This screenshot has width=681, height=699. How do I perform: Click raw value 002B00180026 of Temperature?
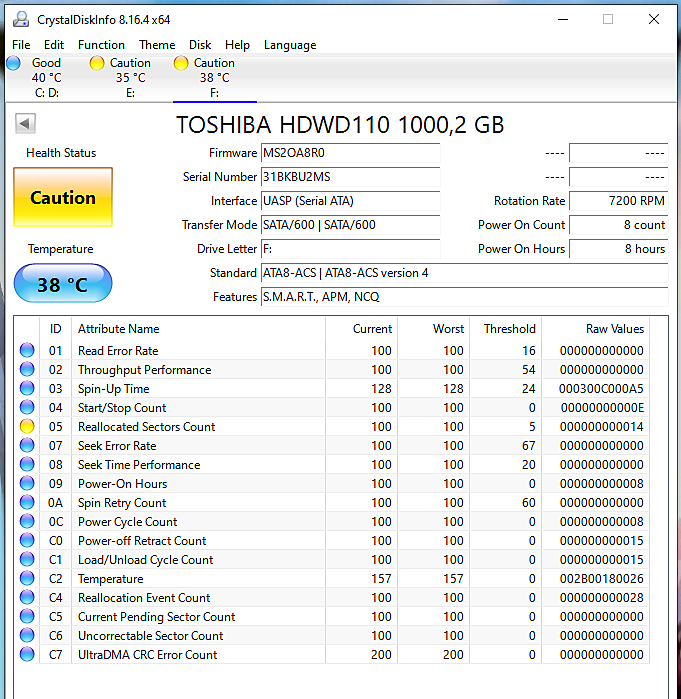[601, 579]
